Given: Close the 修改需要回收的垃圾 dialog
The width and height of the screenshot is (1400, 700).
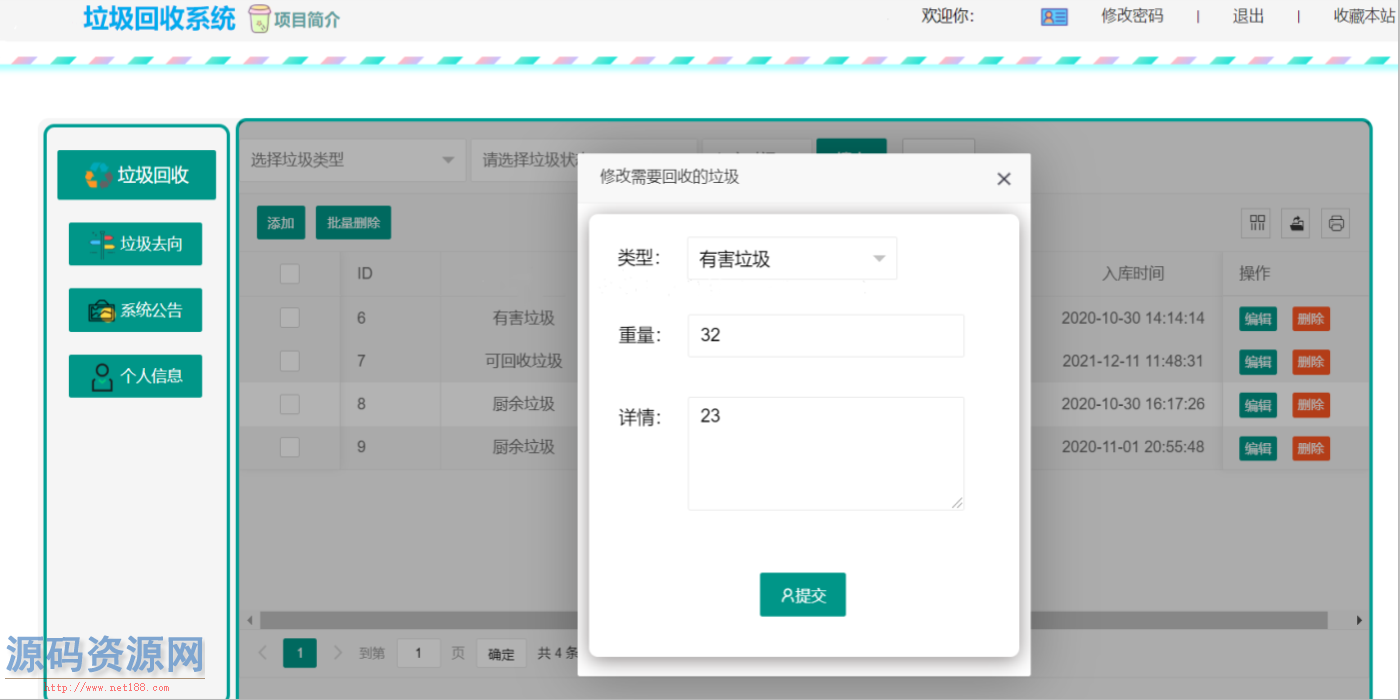Looking at the screenshot, I should point(1004,179).
